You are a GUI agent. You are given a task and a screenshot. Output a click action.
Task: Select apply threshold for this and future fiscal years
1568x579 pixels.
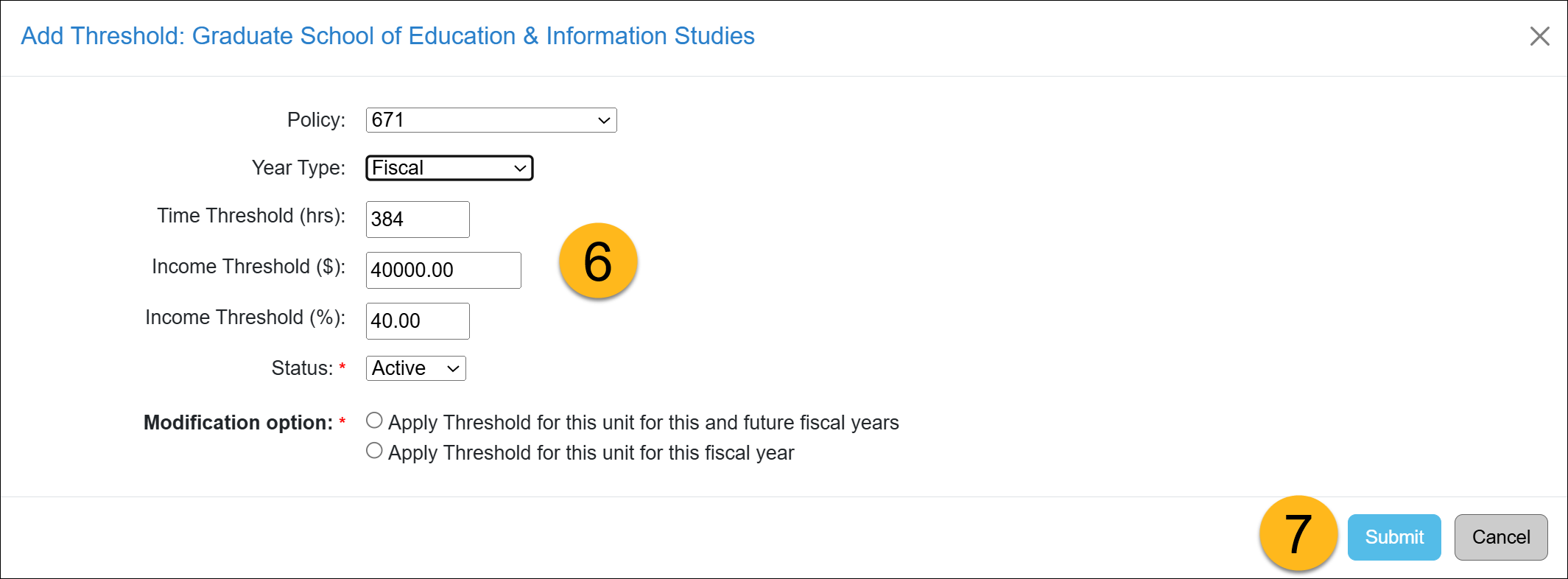374,420
